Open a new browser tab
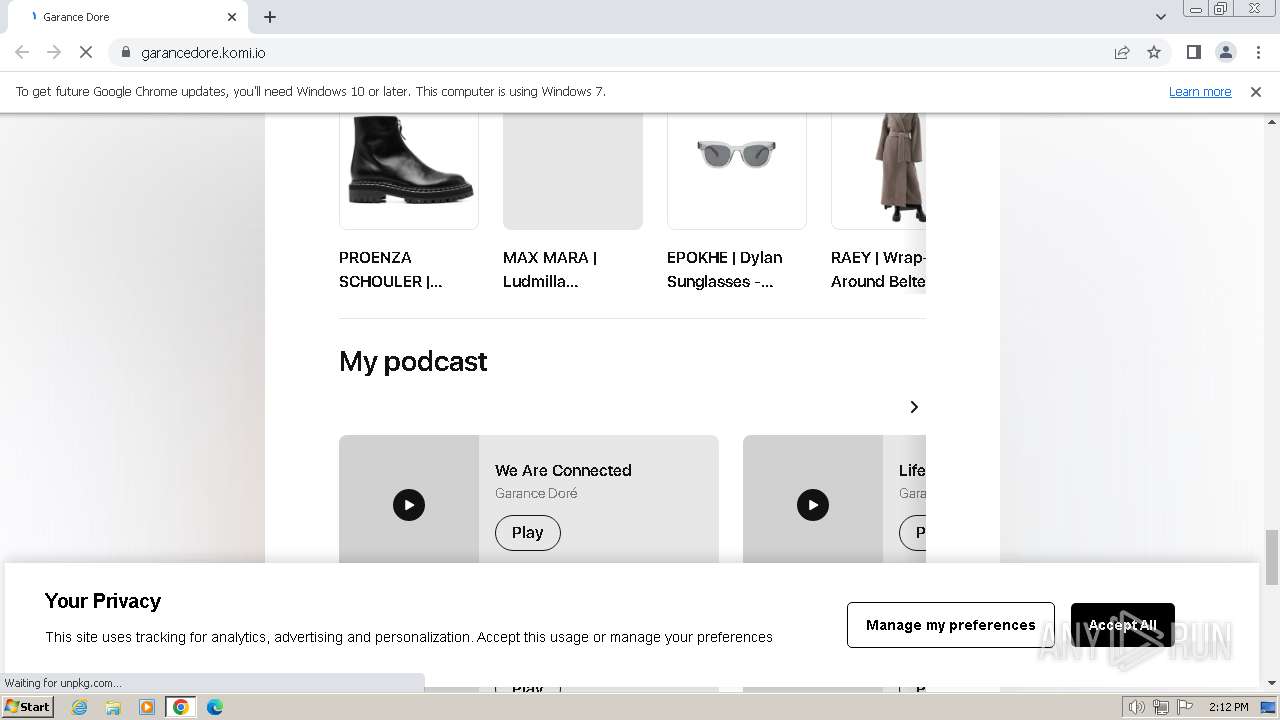1280x720 pixels. [x=270, y=17]
